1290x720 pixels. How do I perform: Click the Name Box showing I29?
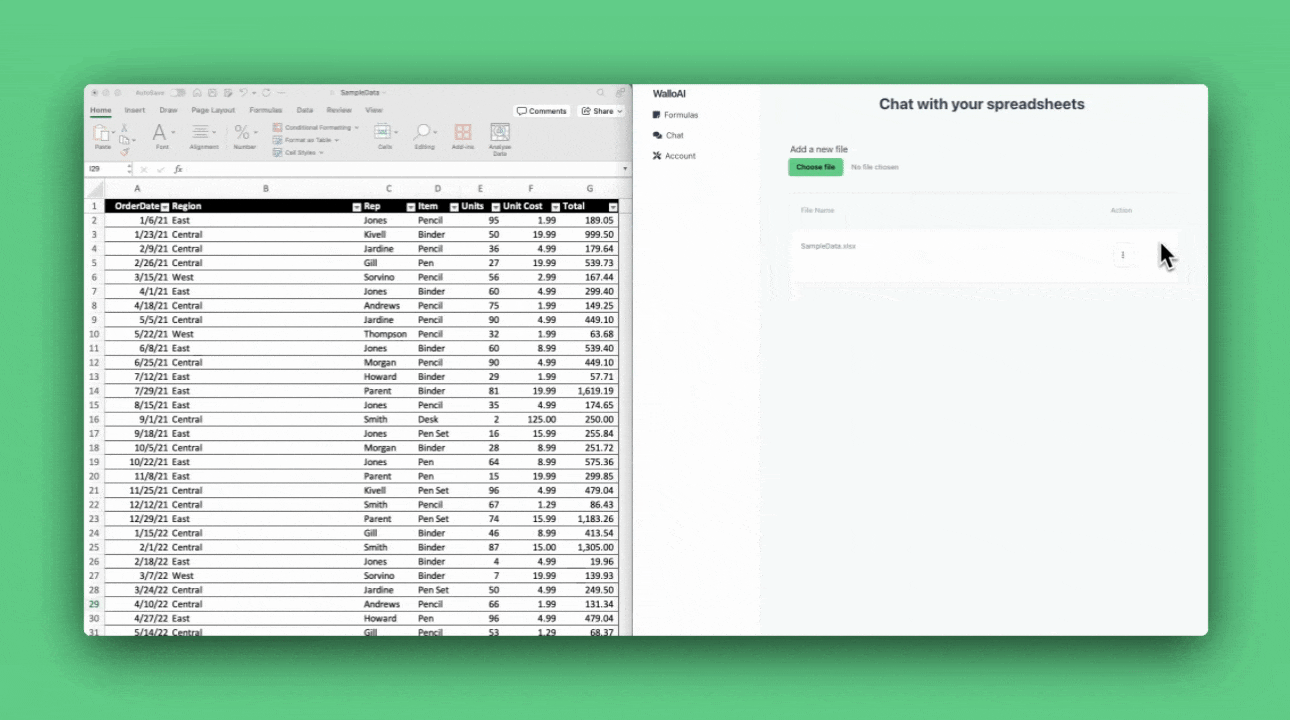click(x=105, y=170)
